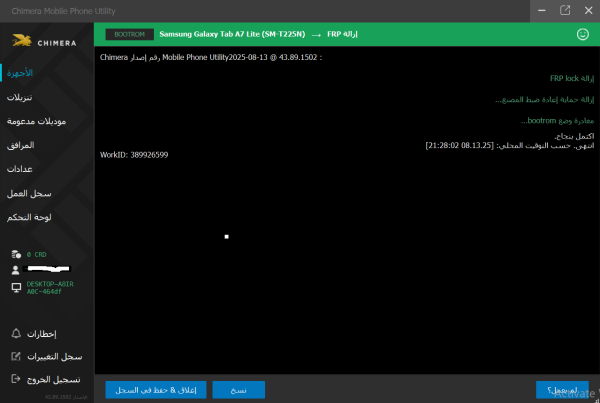600x403 pixels.
Task: Open the المرافق (Utilities) sidebar item
Action: (x=21, y=145)
